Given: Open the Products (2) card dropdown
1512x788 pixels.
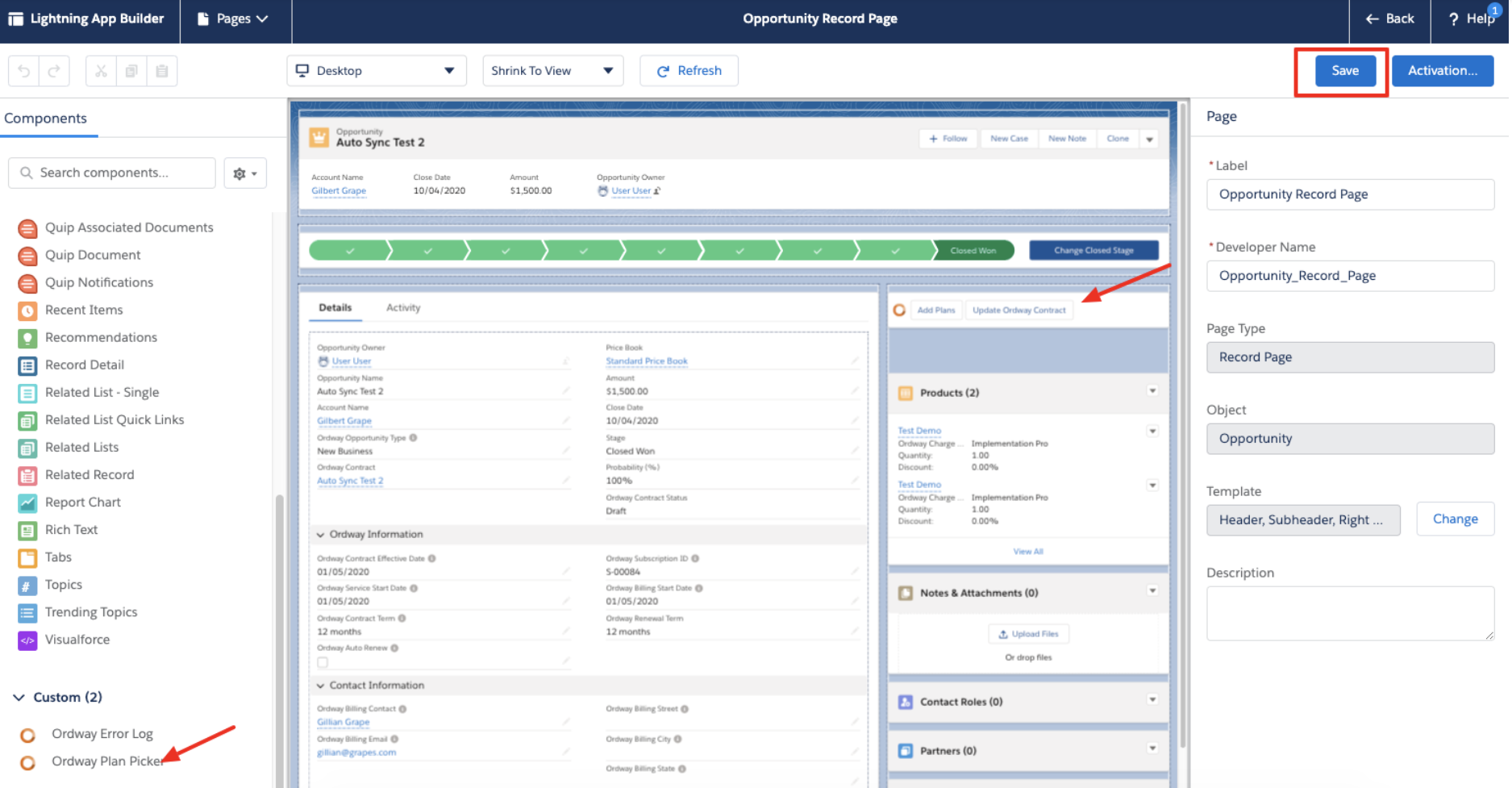Looking at the screenshot, I should 1152,391.
